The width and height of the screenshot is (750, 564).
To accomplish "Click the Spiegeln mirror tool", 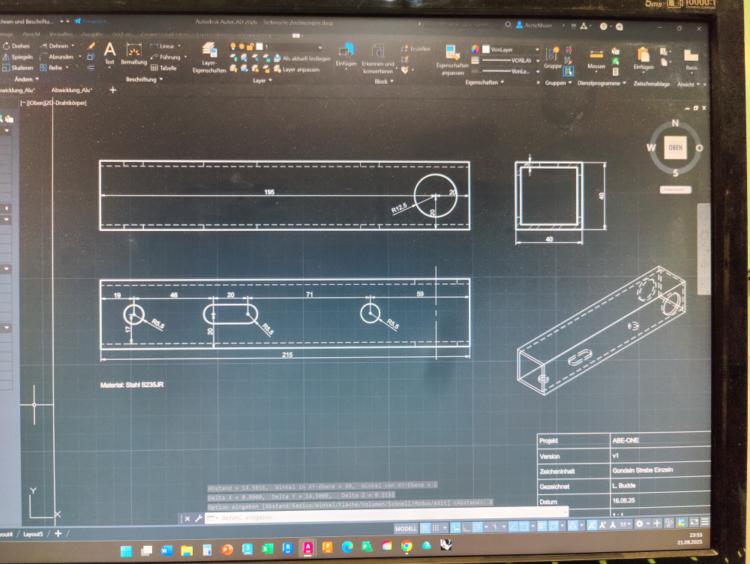I will pyautogui.click(x=19, y=57).
